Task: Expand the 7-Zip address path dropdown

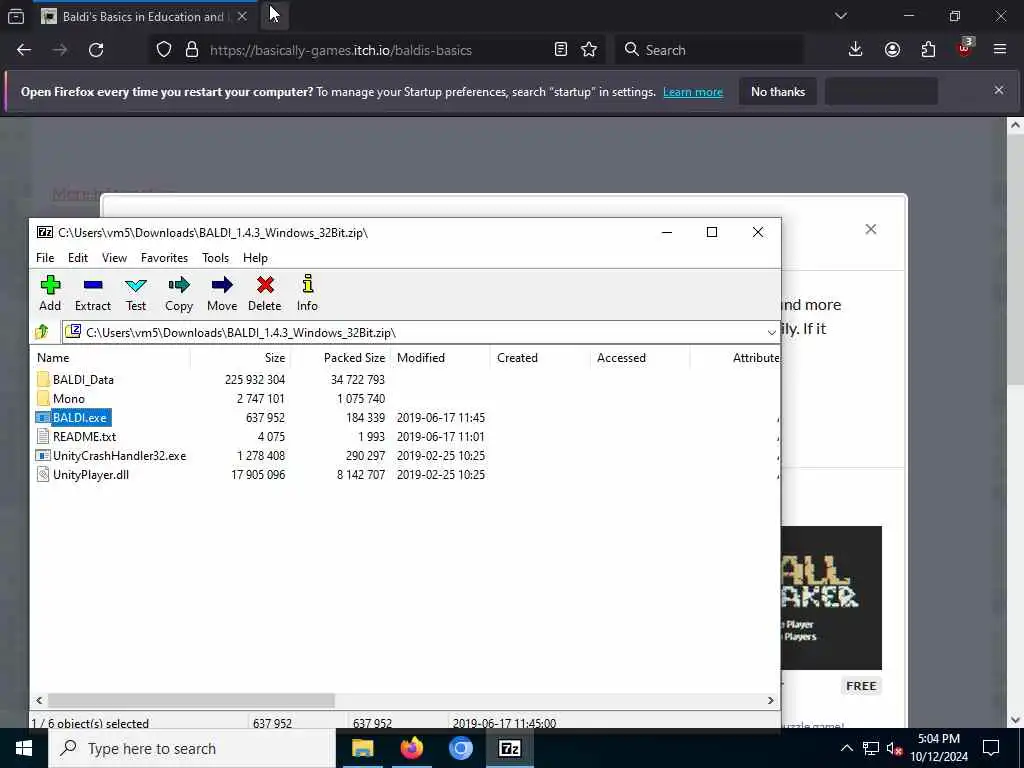Action: click(771, 332)
